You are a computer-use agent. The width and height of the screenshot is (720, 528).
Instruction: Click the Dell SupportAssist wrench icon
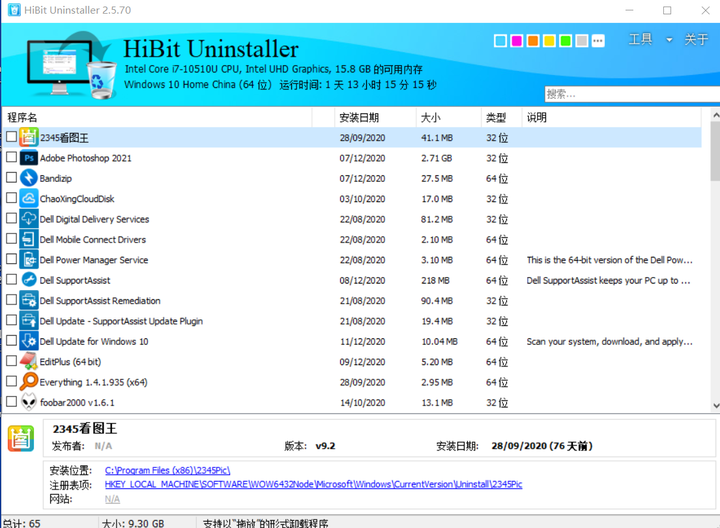point(28,280)
